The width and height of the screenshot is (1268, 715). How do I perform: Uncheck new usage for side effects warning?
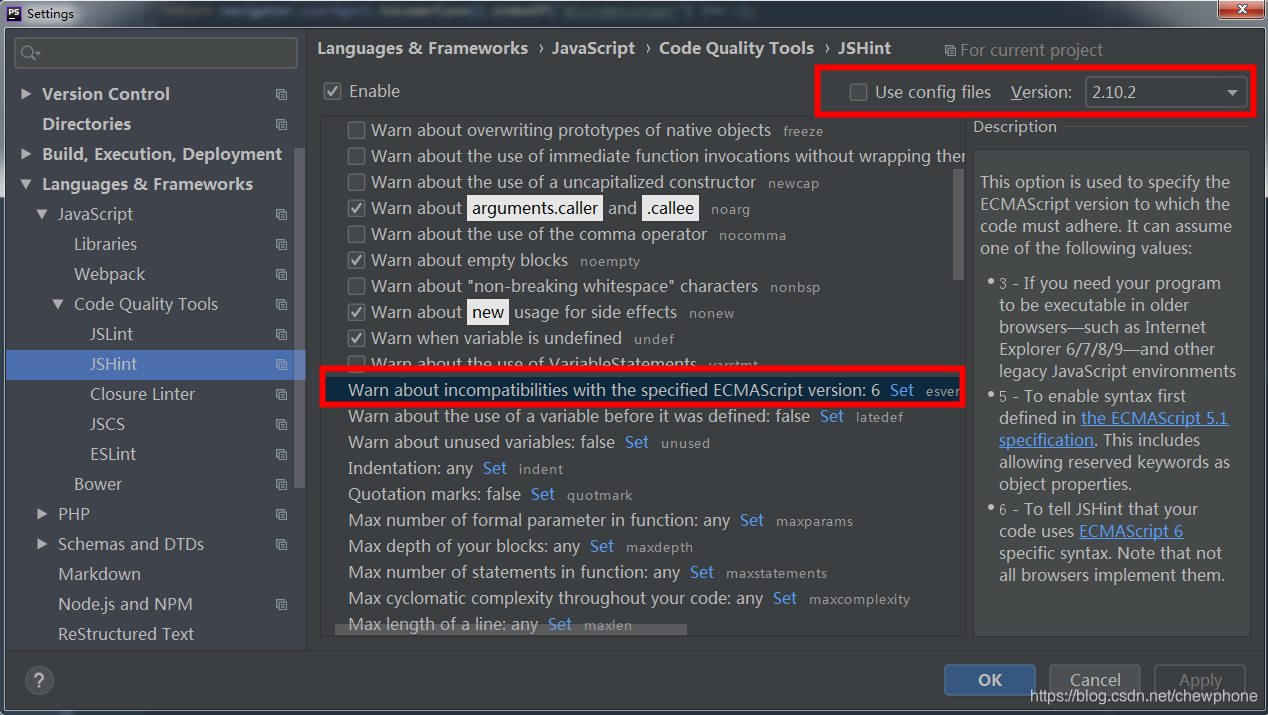(356, 312)
